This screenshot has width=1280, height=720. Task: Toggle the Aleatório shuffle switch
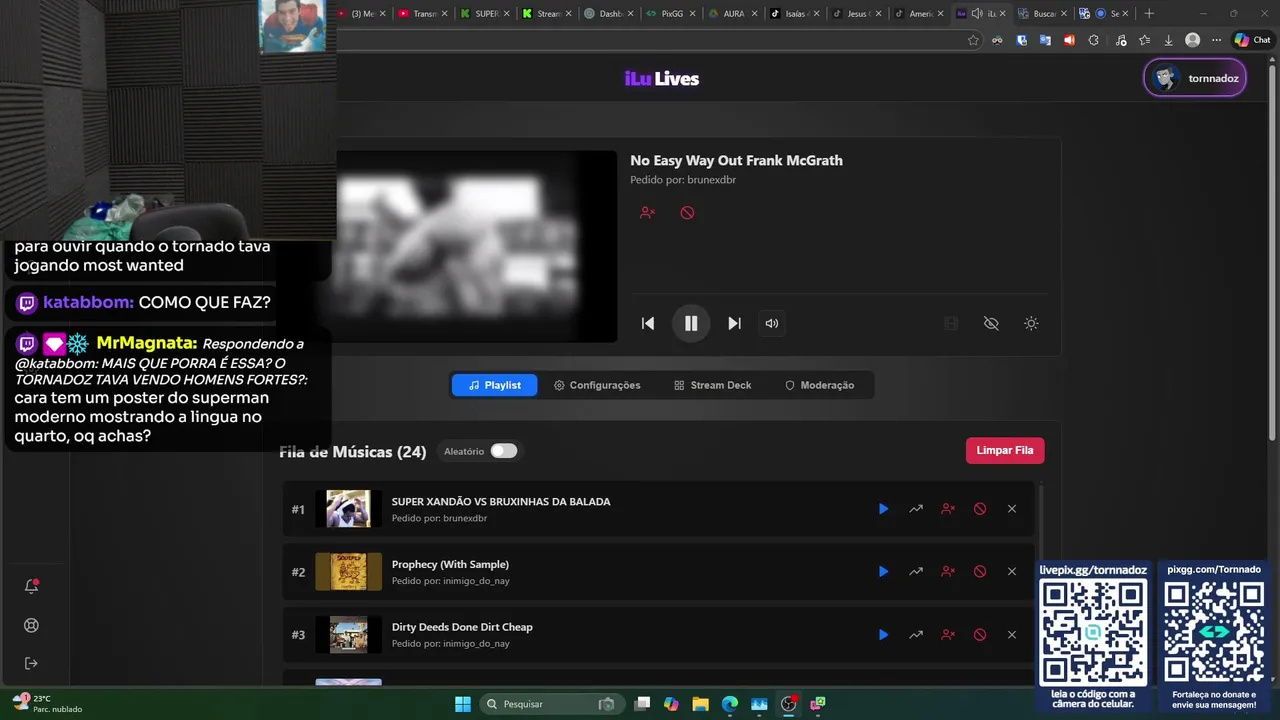[x=504, y=451]
